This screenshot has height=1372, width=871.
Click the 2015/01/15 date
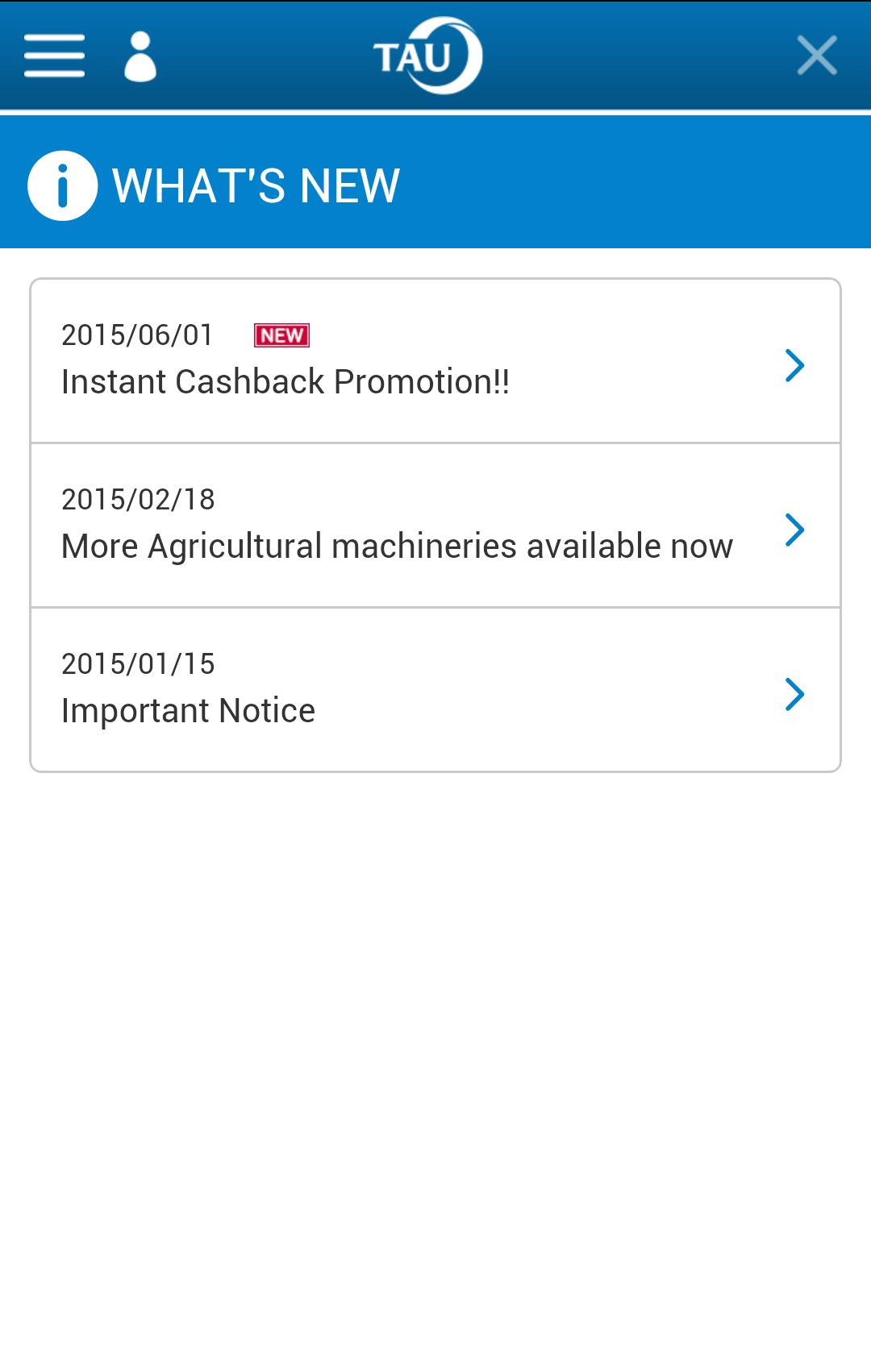[138, 664]
